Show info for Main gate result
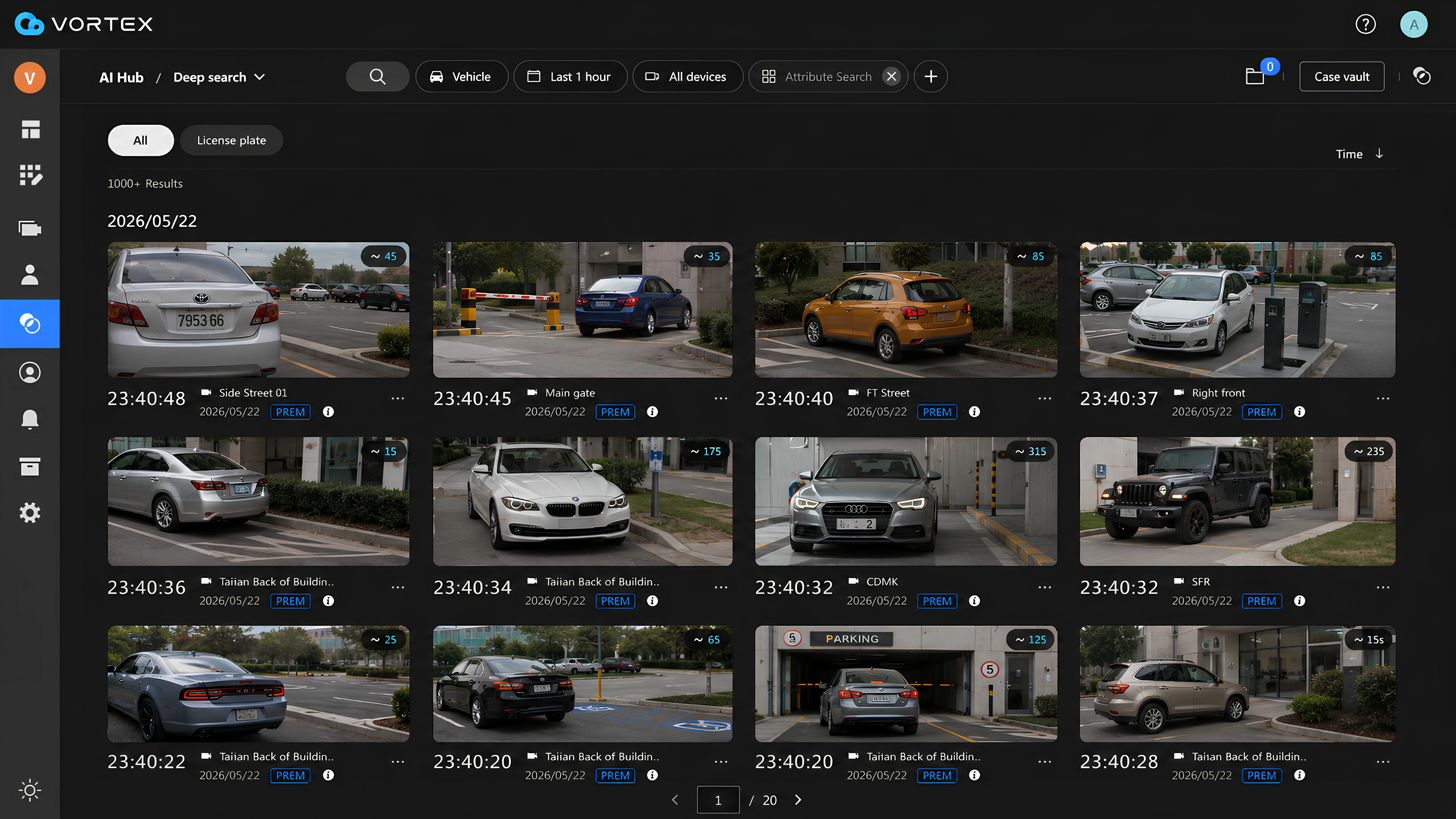1456x819 pixels. pos(652,412)
